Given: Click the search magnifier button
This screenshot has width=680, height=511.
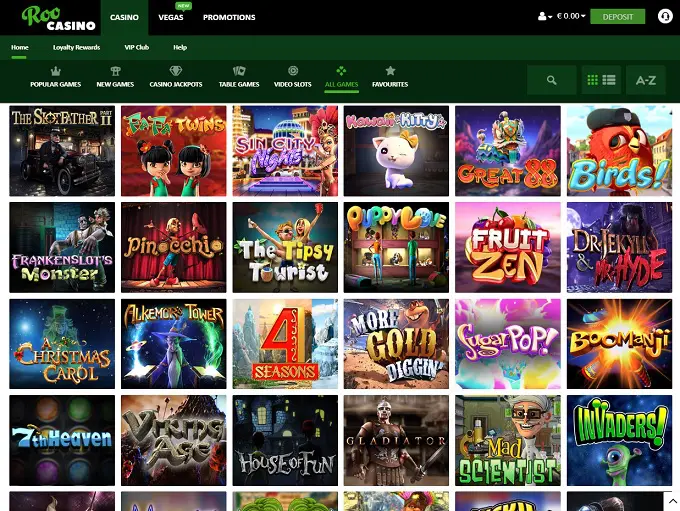Looking at the screenshot, I should pos(551,80).
